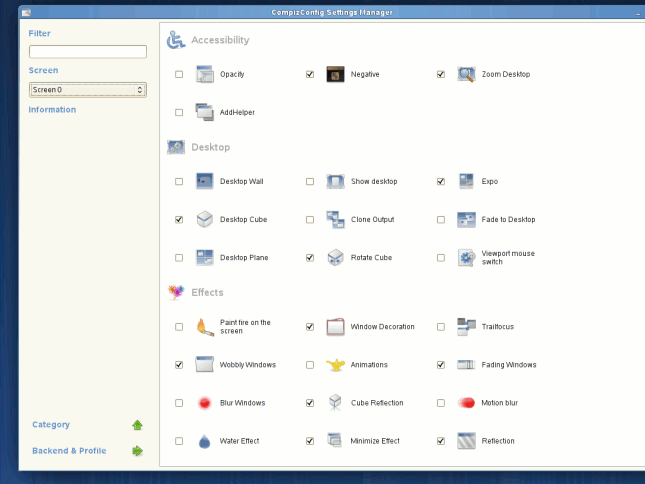Turn off the Wobbly Windows checkbox
The height and width of the screenshot is (484, 645).
(179, 365)
